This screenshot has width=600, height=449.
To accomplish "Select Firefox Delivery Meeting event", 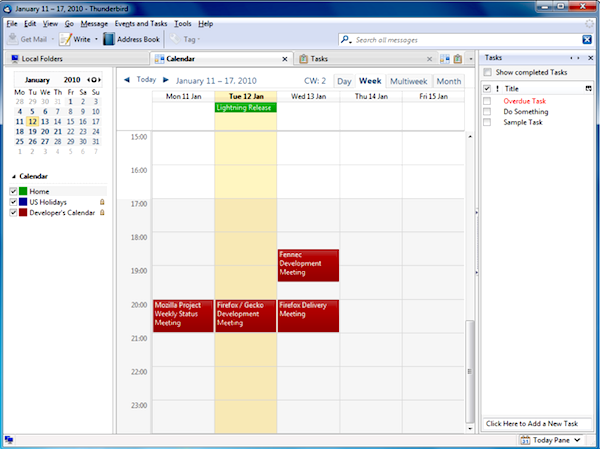I will point(308,316).
